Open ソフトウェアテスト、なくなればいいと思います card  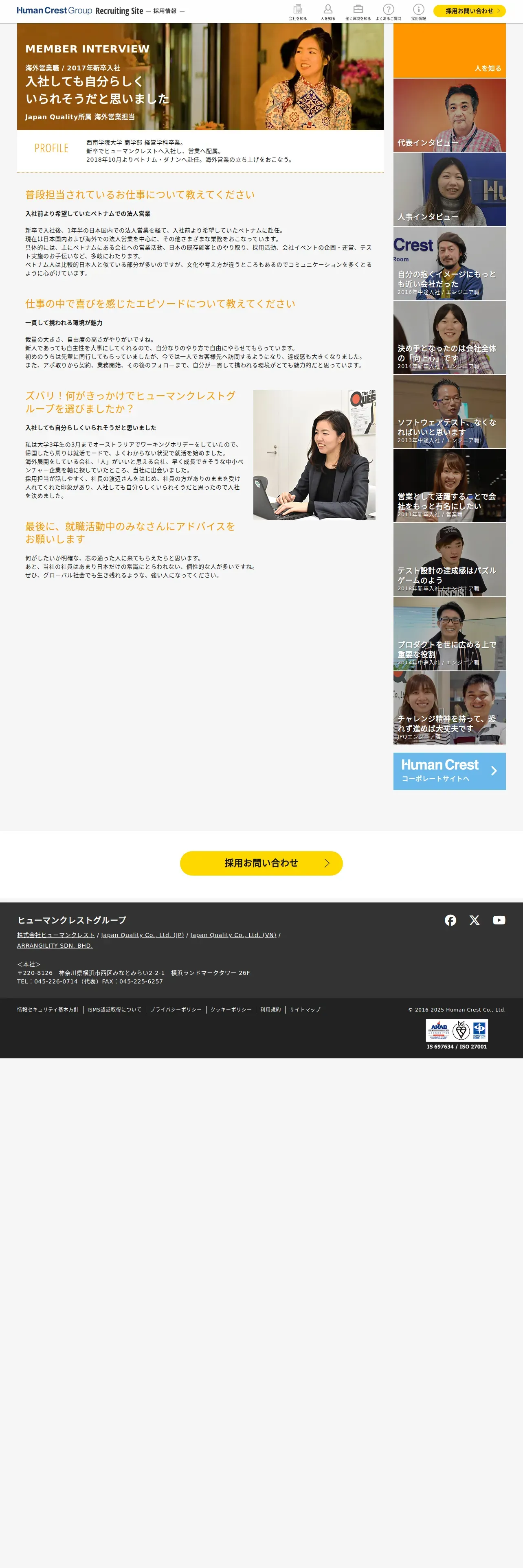pos(449,412)
